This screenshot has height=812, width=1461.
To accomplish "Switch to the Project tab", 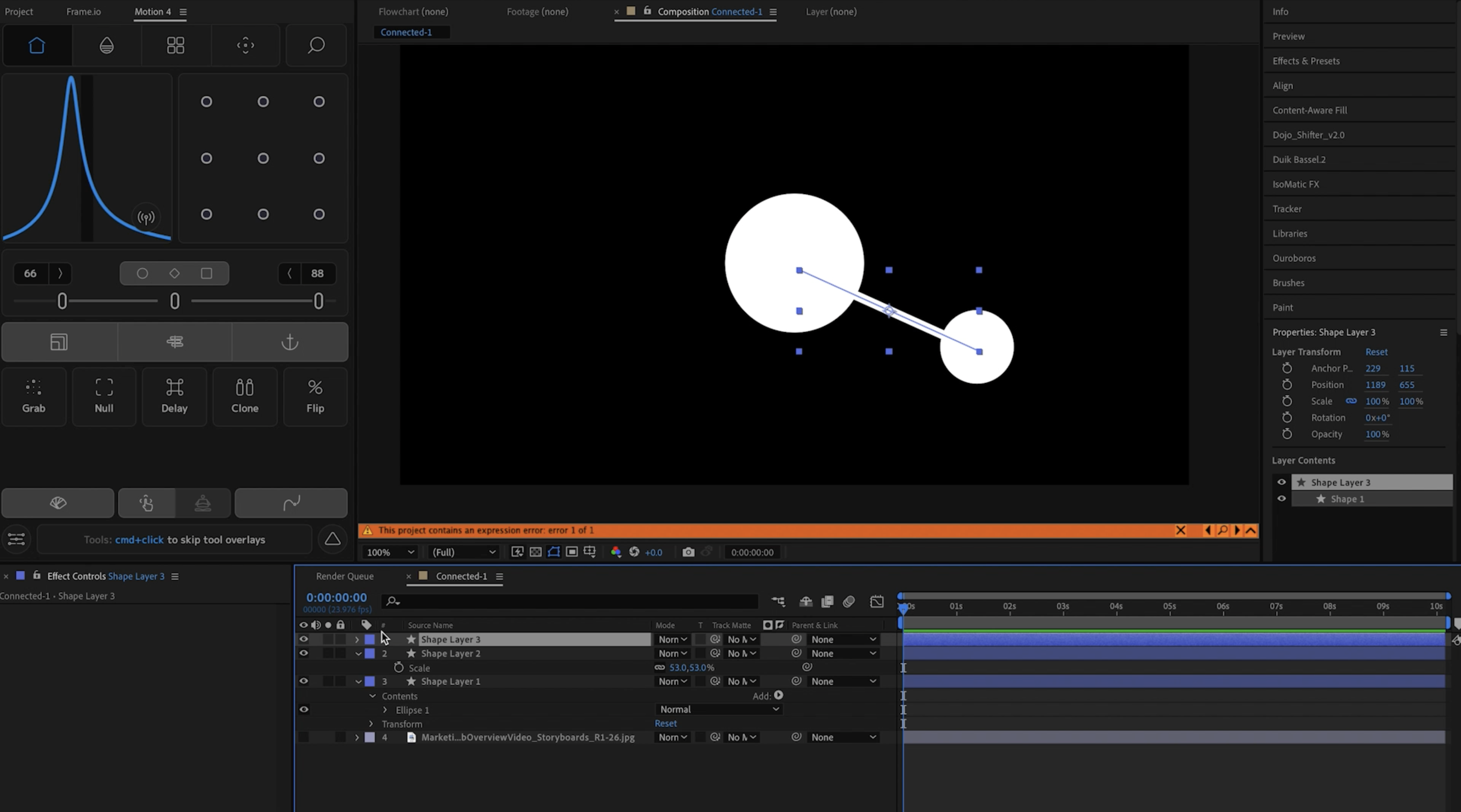I will [x=19, y=11].
